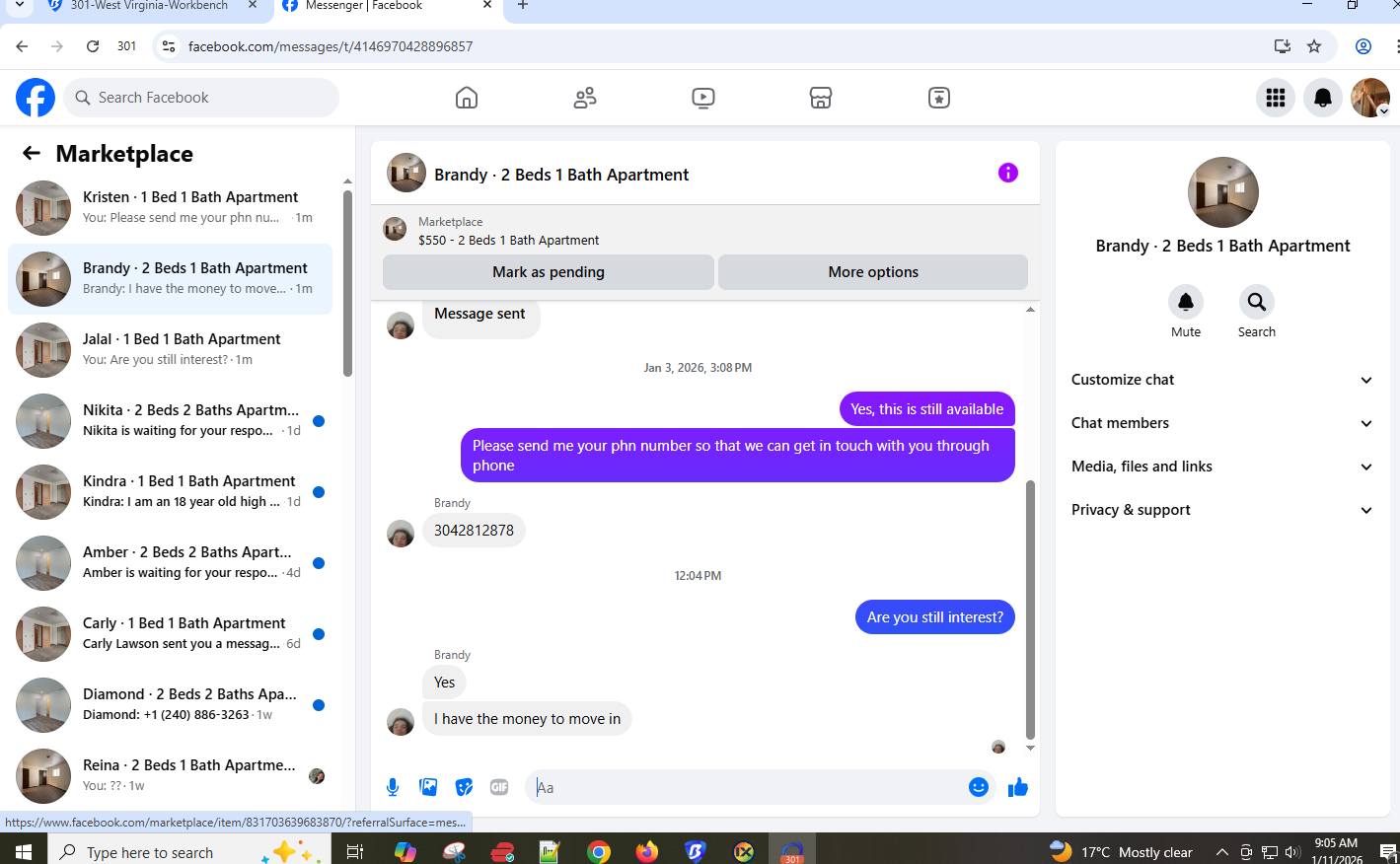
Task: Open the Amber 2 Beds 2 Baths conversation
Action: [x=170, y=563]
